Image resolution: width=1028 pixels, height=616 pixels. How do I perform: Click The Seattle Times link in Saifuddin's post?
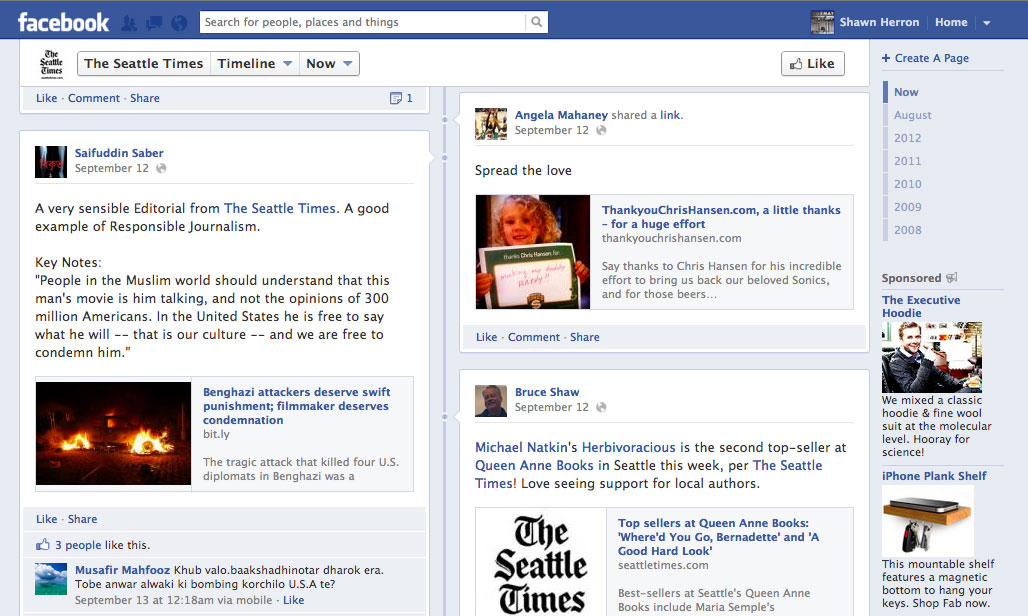point(280,208)
